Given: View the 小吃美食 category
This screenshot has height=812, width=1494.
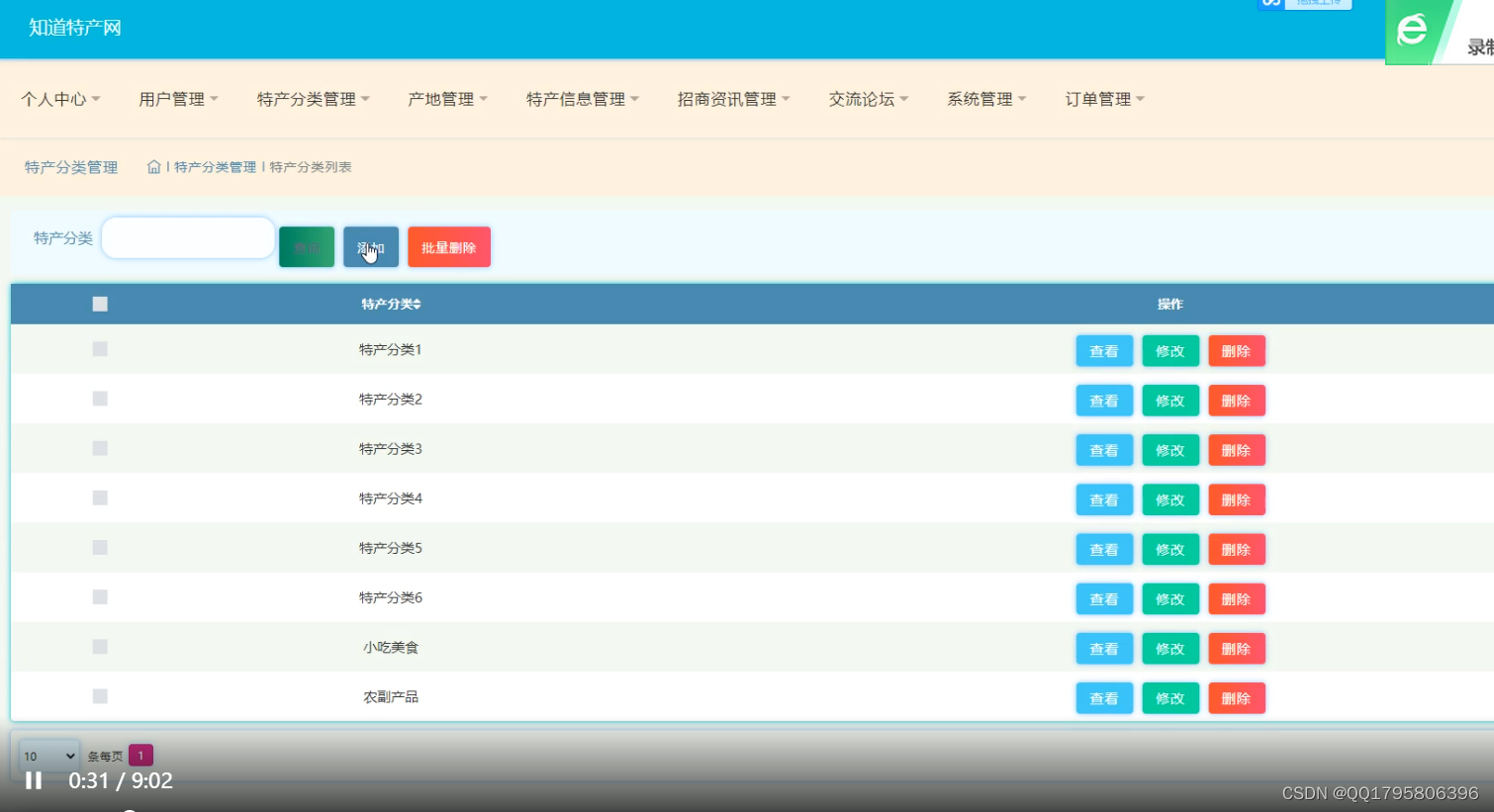Looking at the screenshot, I should click(1104, 649).
